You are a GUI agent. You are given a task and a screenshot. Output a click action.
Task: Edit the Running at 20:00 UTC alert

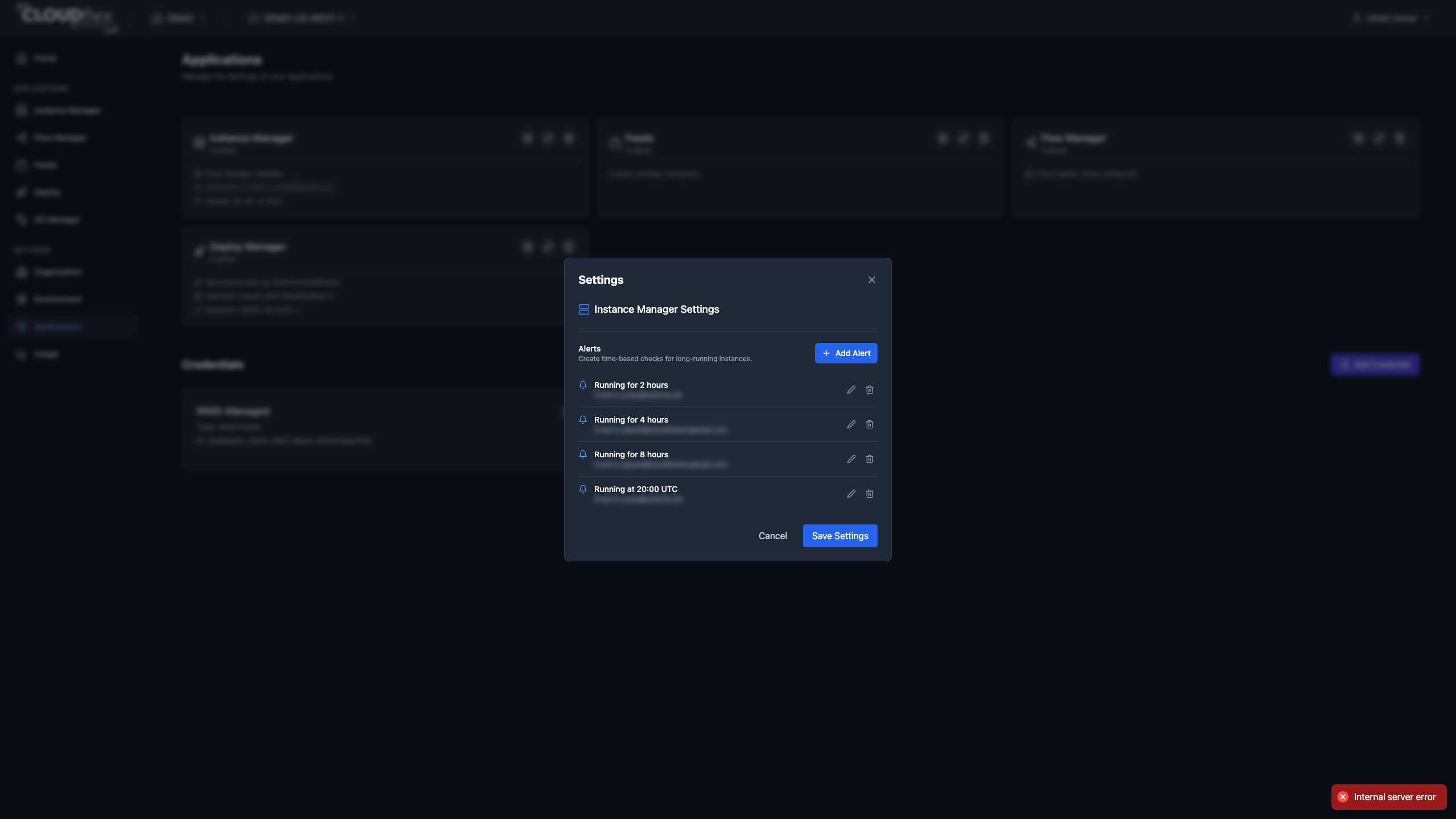[x=851, y=494]
